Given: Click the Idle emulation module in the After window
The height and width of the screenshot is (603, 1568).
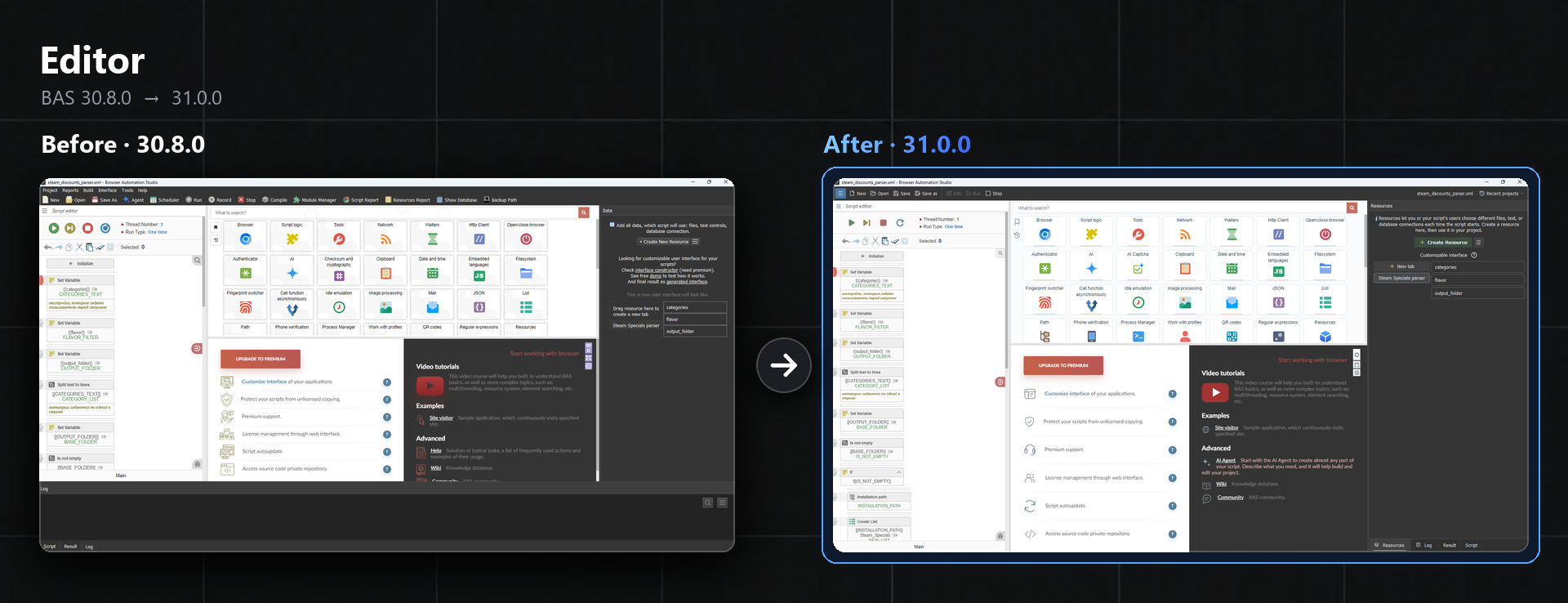Looking at the screenshot, I should click(x=1138, y=298).
